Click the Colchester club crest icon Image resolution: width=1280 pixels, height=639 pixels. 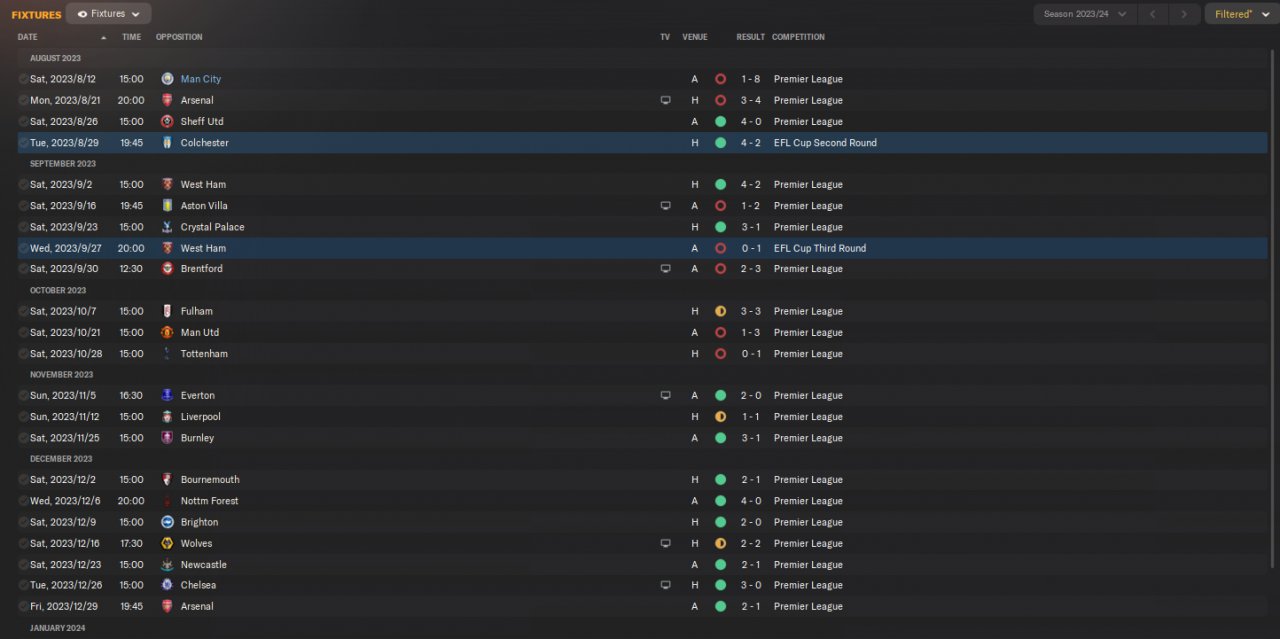(x=167, y=143)
